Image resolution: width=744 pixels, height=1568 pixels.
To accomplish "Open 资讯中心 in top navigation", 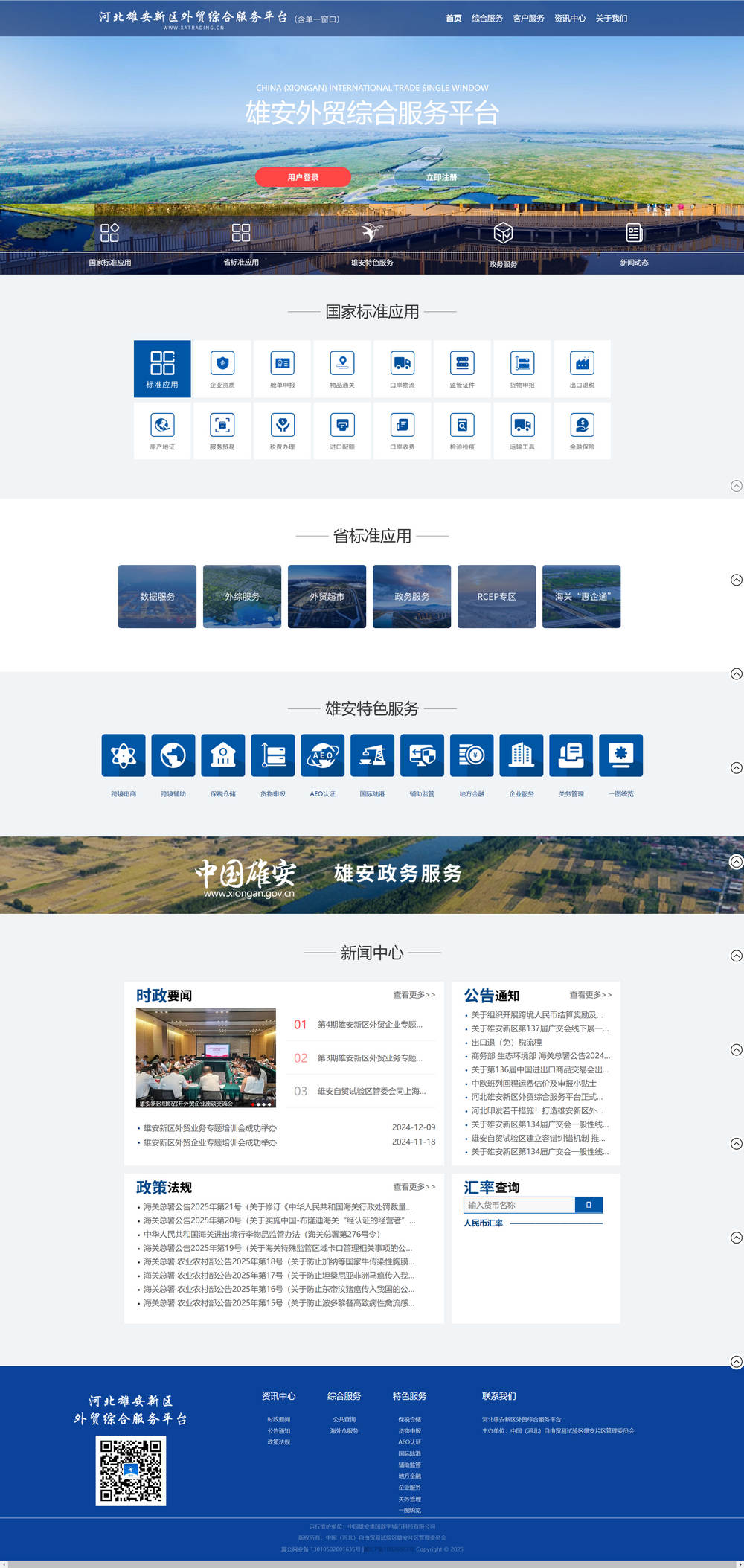I will click(569, 19).
